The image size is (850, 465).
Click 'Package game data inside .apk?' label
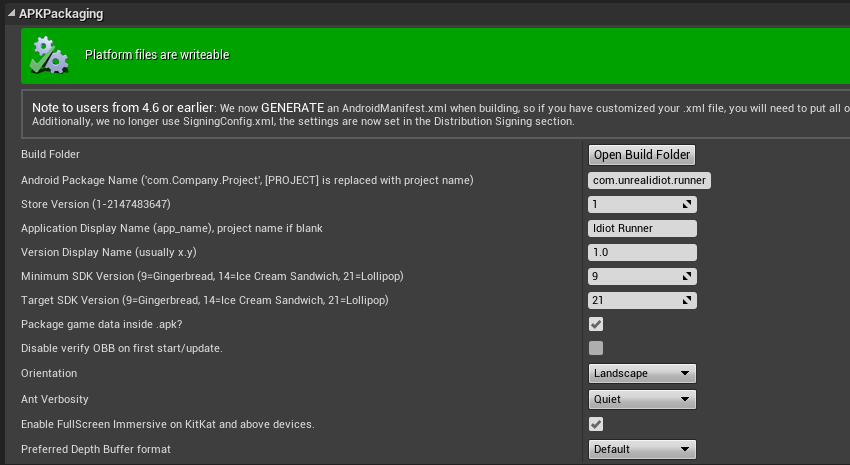click(x=102, y=324)
